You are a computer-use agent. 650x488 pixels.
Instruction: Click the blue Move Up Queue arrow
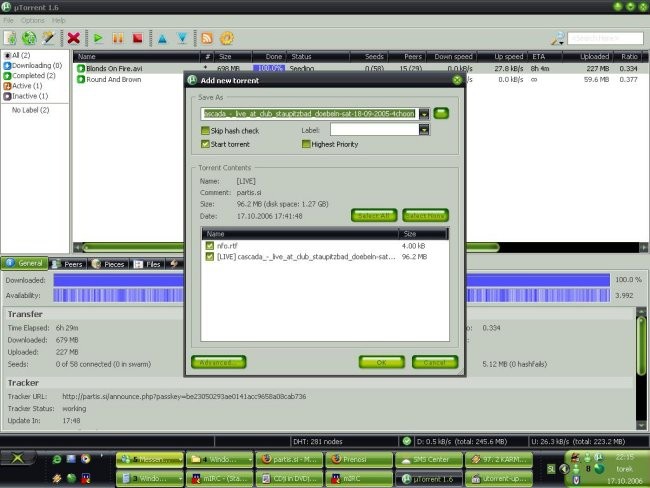(x=162, y=39)
